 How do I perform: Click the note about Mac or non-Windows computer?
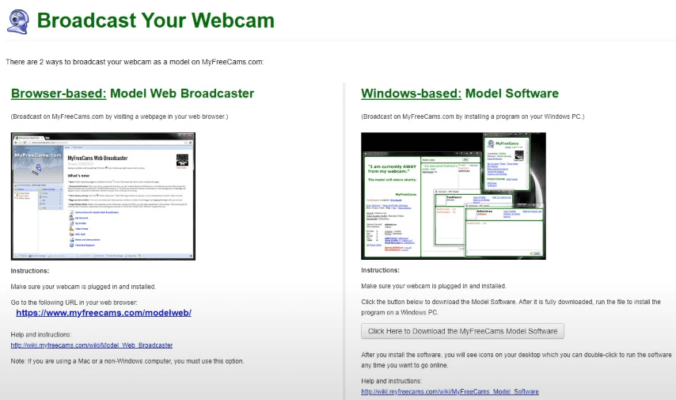point(127,361)
